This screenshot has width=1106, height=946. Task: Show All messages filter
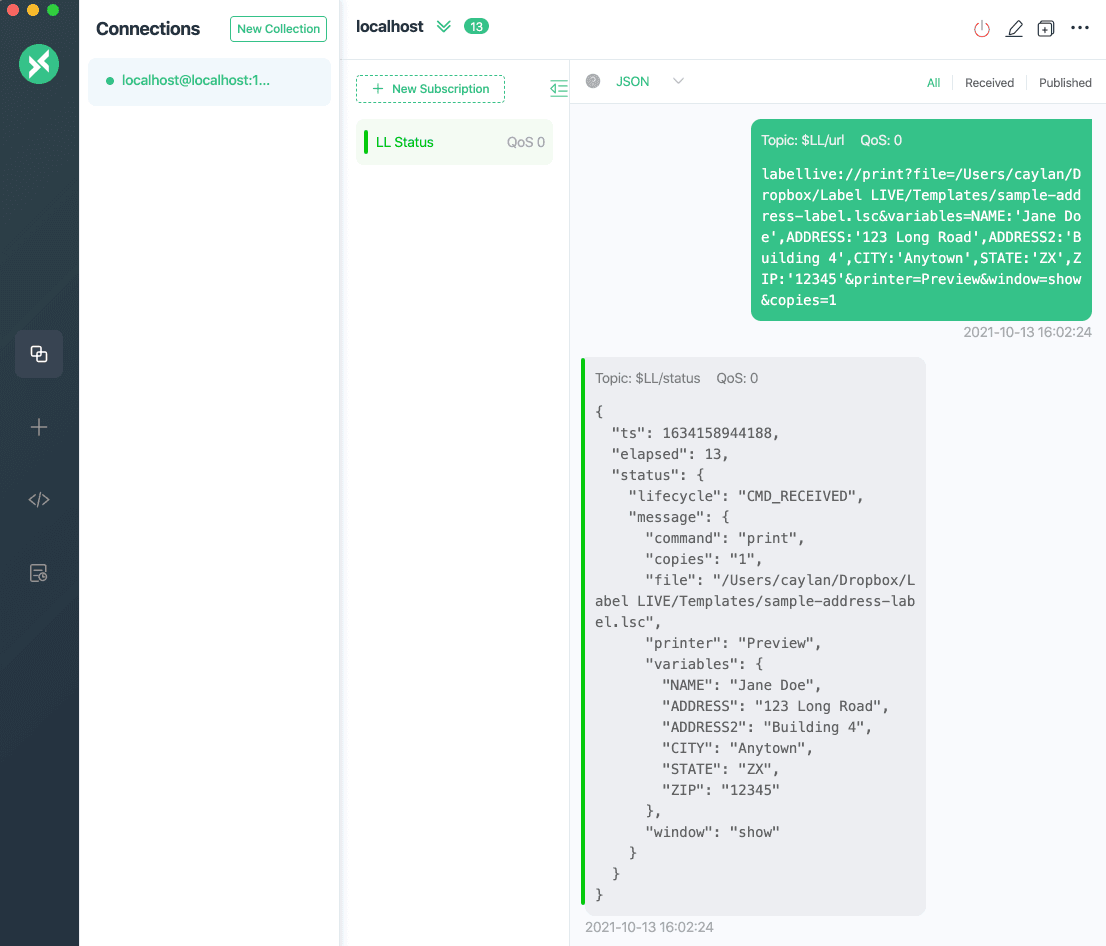[933, 83]
